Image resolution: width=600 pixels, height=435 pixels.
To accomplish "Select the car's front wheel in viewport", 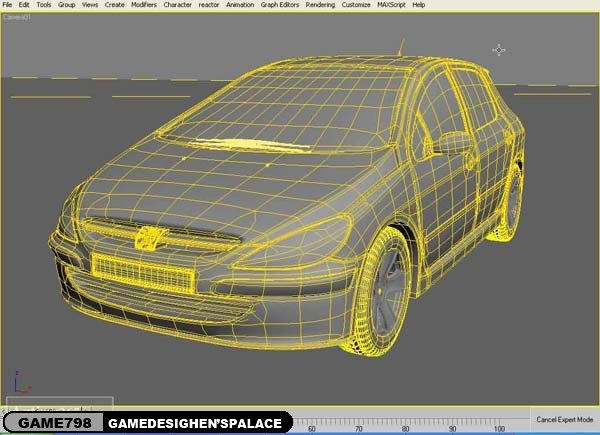I will click(x=379, y=293).
